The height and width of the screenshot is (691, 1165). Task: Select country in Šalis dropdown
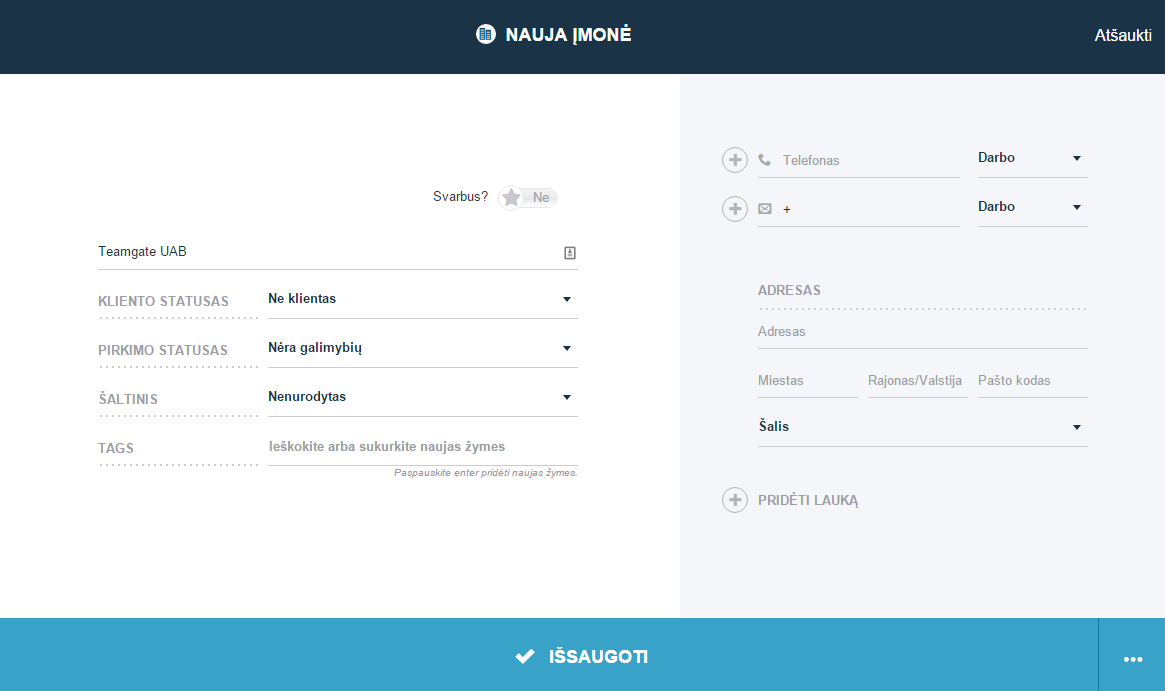click(x=922, y=427)
